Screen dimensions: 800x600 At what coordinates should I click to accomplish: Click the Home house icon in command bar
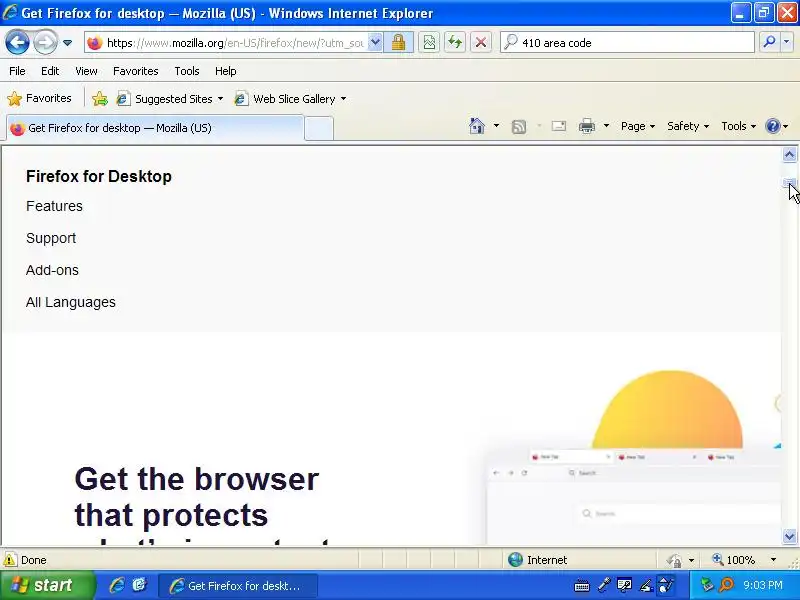point(477,126)
